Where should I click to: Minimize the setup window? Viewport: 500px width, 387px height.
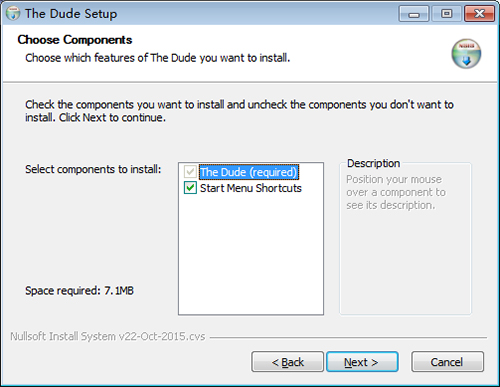(x=414, y=14)
